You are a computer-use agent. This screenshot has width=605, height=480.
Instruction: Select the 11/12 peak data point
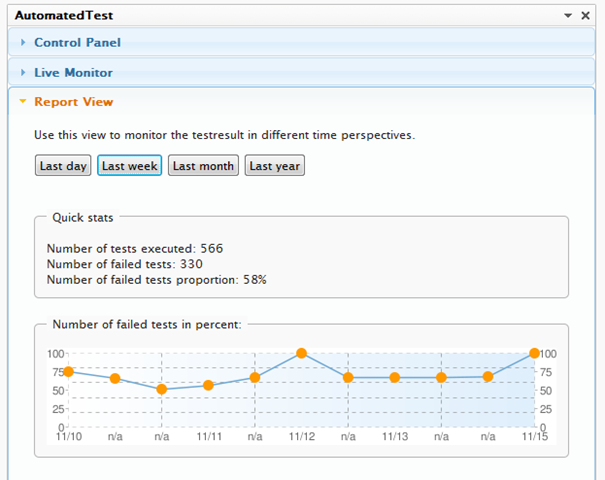301,354
